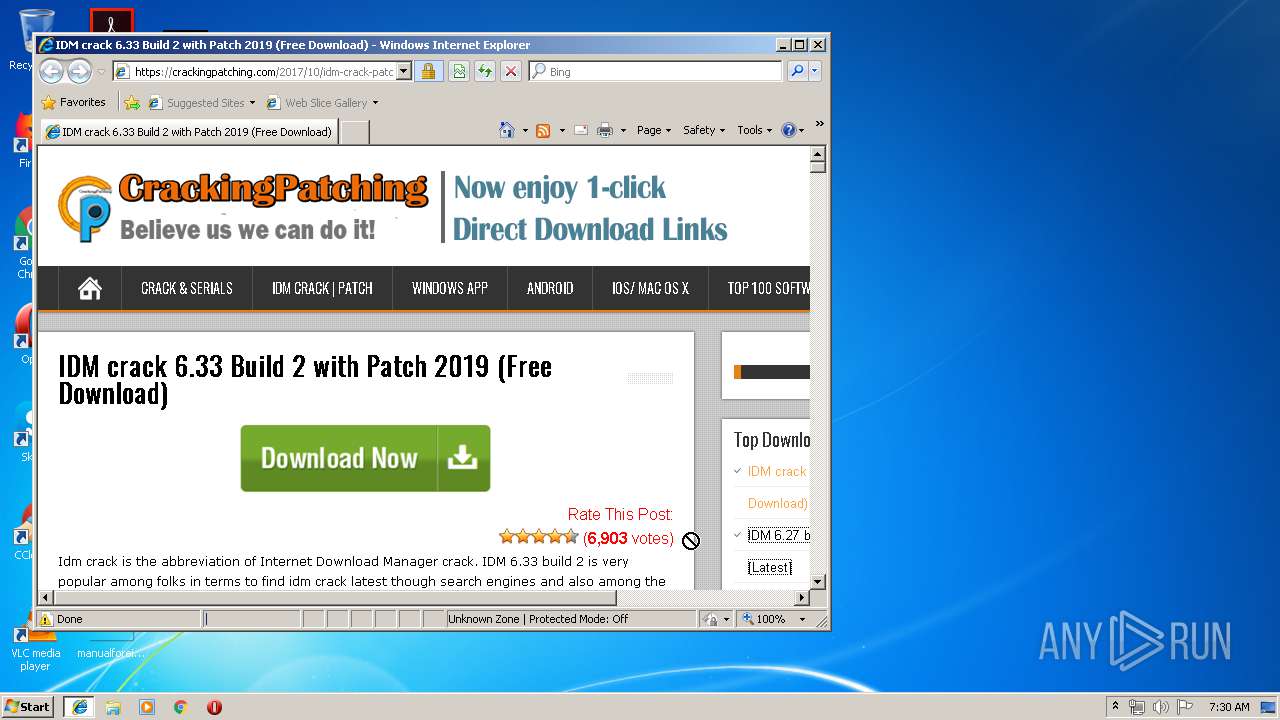Open ANDROID menu item
Screen dimensions: 1280x720
click(550, 288)
